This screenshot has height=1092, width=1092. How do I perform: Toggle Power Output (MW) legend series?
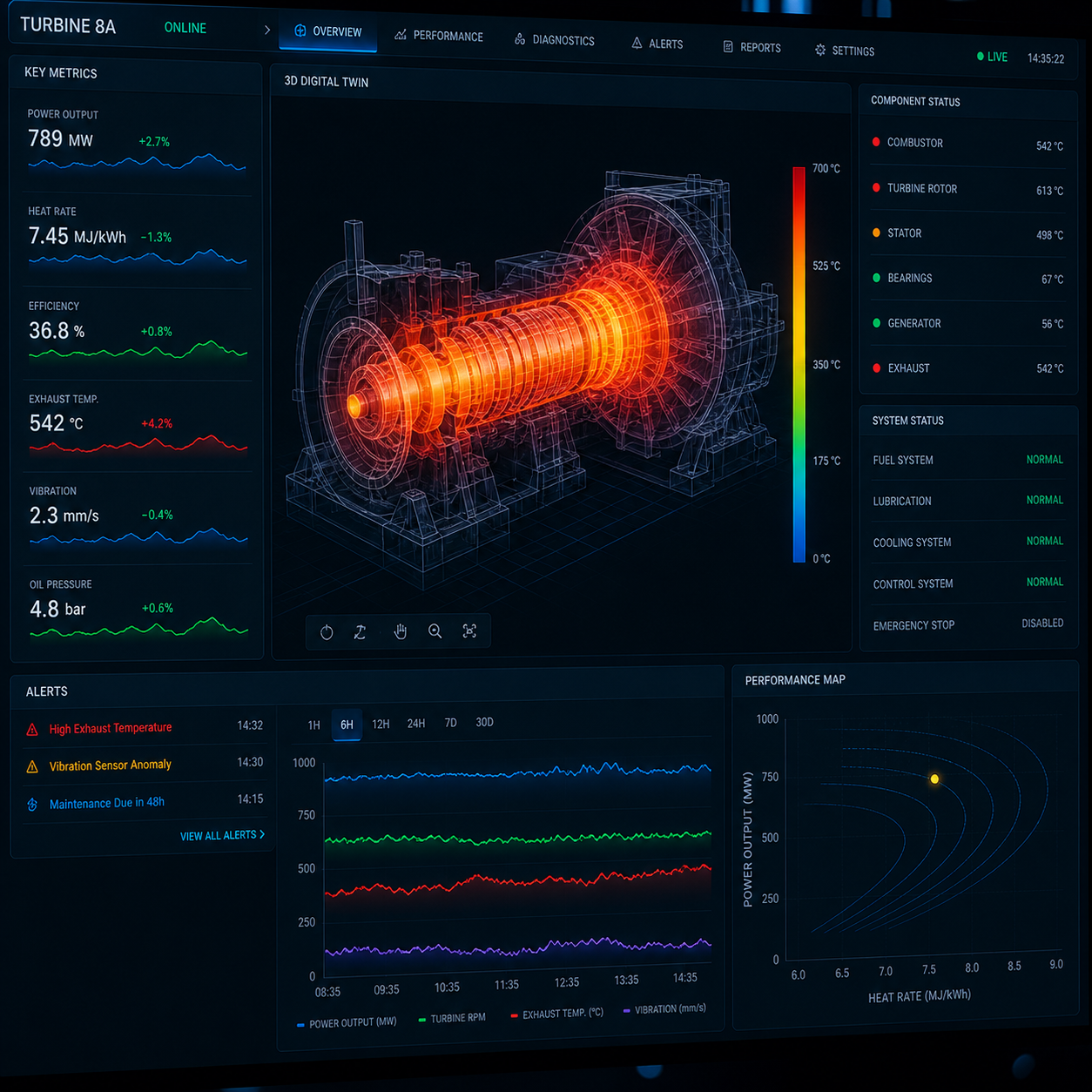[347, 1023]
